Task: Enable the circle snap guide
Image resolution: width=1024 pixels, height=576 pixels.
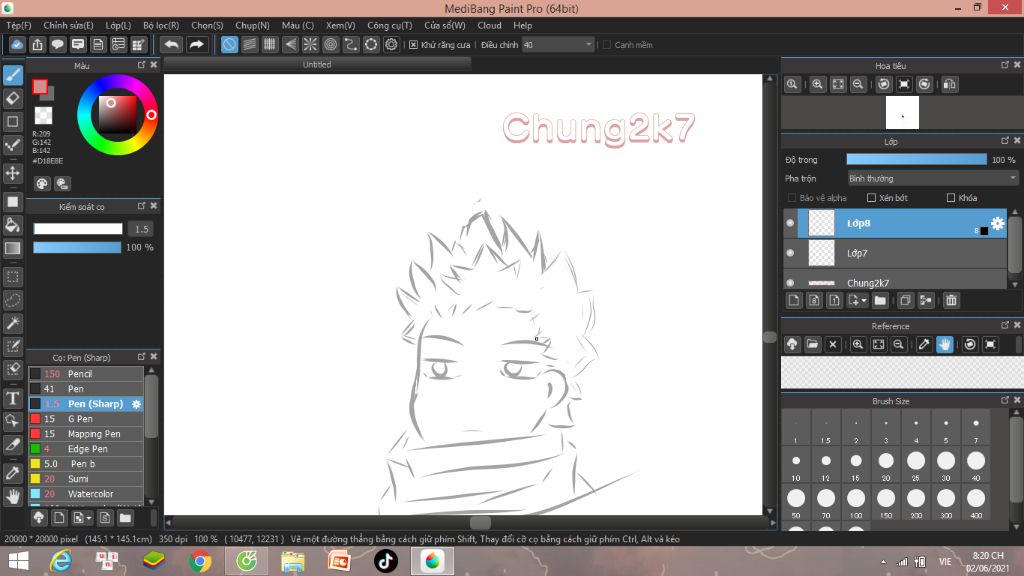Action: [x=330, y=44]
